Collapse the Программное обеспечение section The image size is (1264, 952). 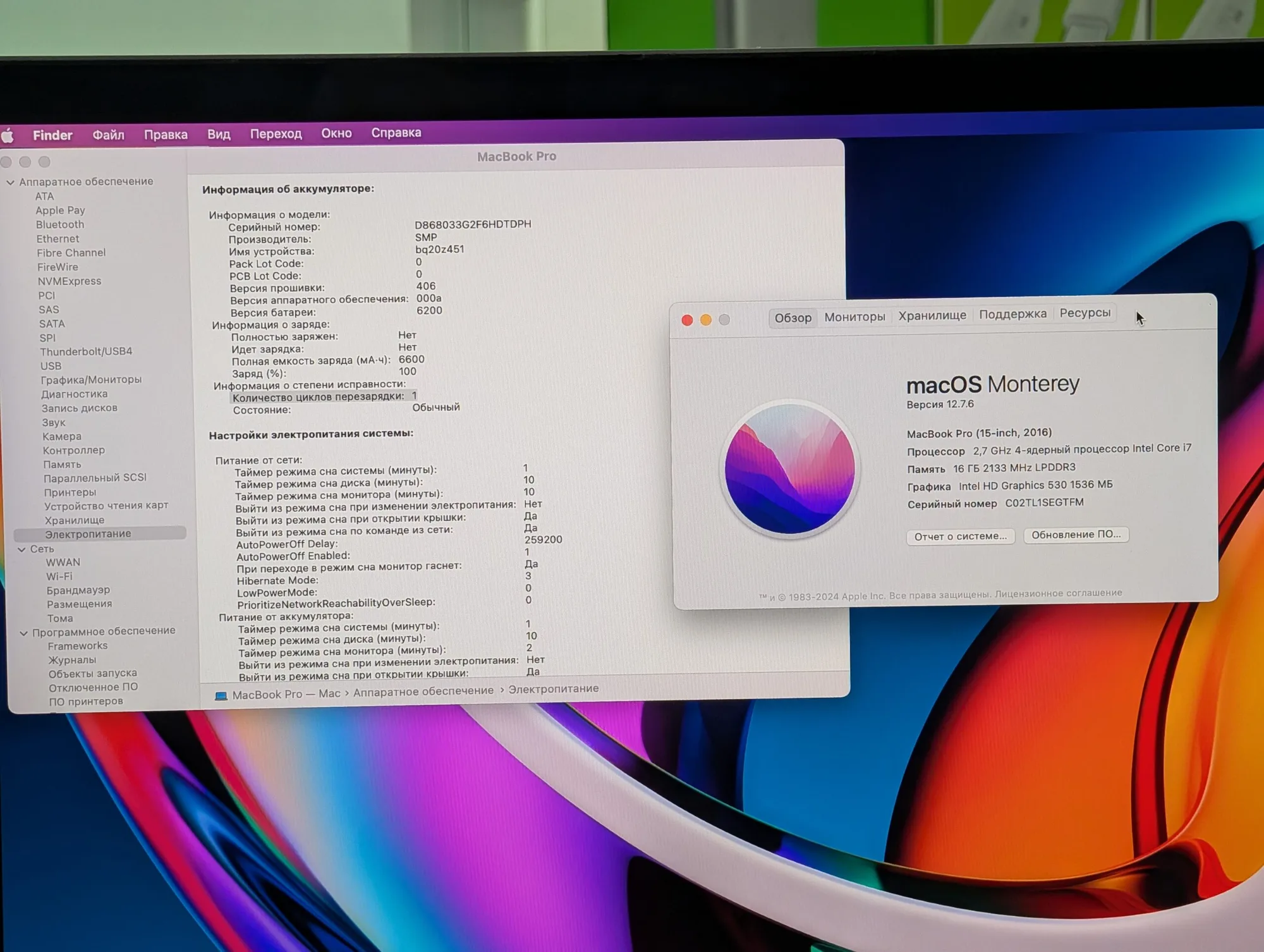(x=24, y=633)
